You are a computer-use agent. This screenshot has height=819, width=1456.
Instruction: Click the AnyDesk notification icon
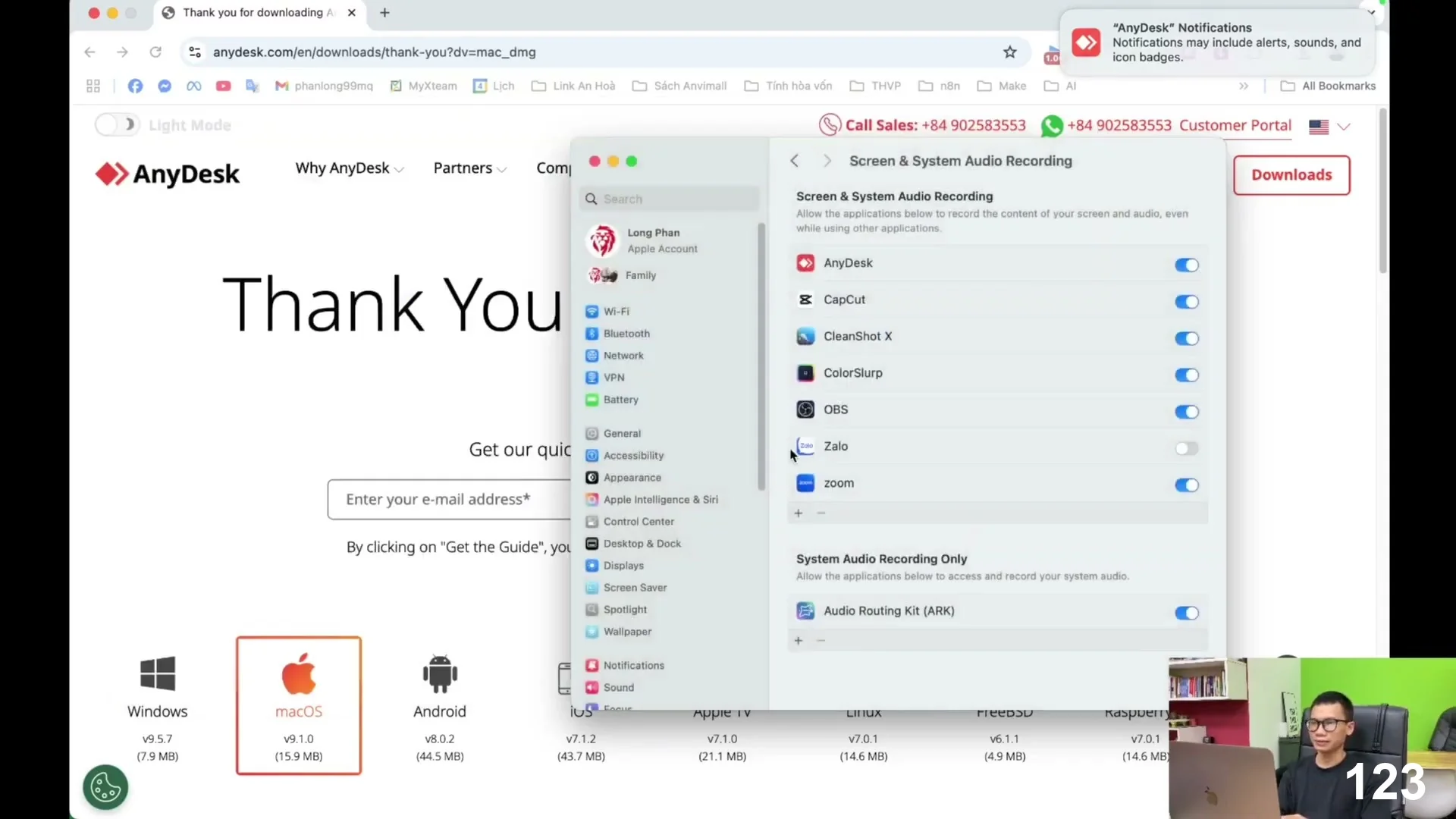pos(1086,42)
